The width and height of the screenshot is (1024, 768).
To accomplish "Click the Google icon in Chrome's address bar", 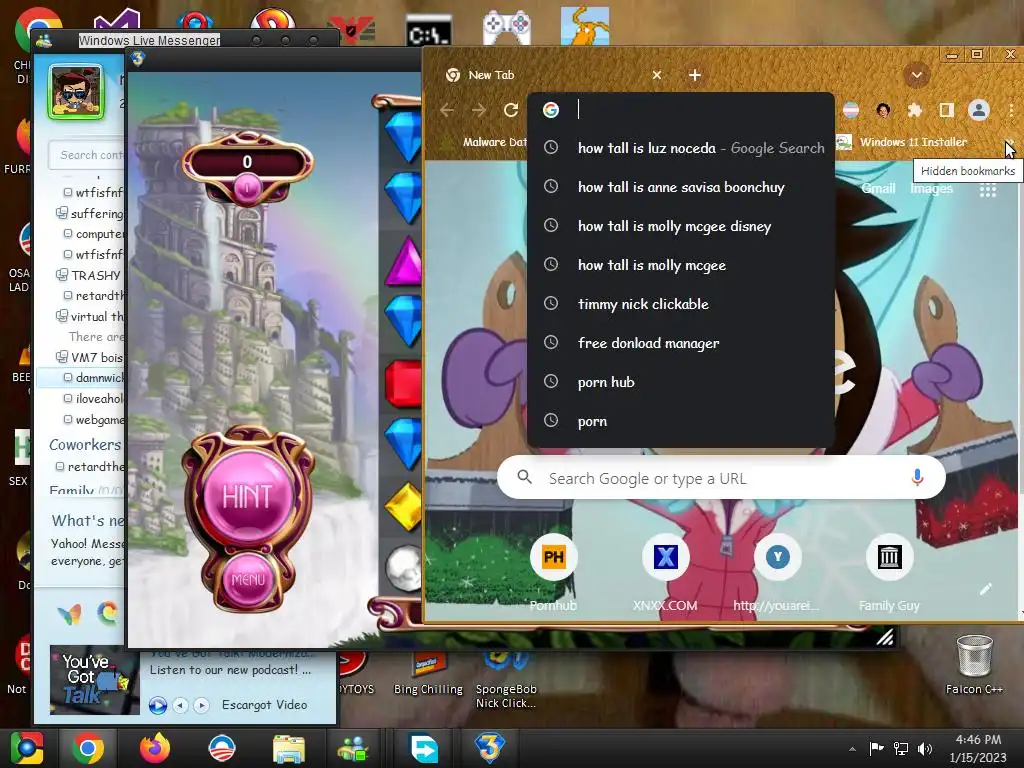I will coord(551,110).
